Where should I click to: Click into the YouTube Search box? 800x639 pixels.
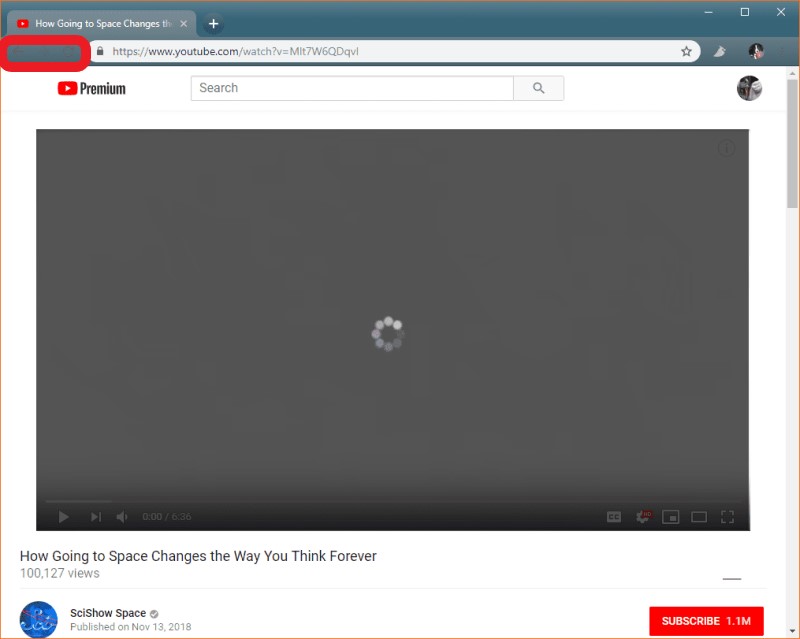[x=352, y=88]
